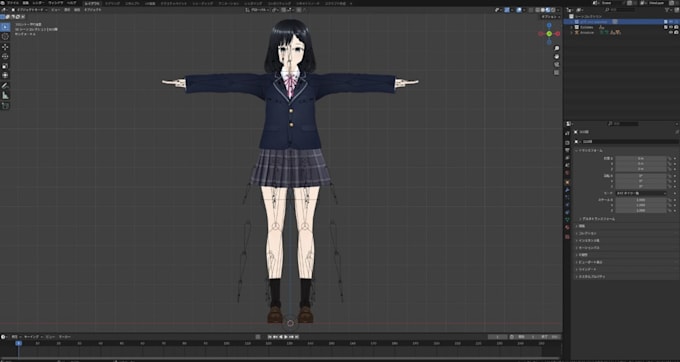Viewport: 680px width, 362px height.
Task: Open the timeline Playback menu
Action: coord(15,336)
